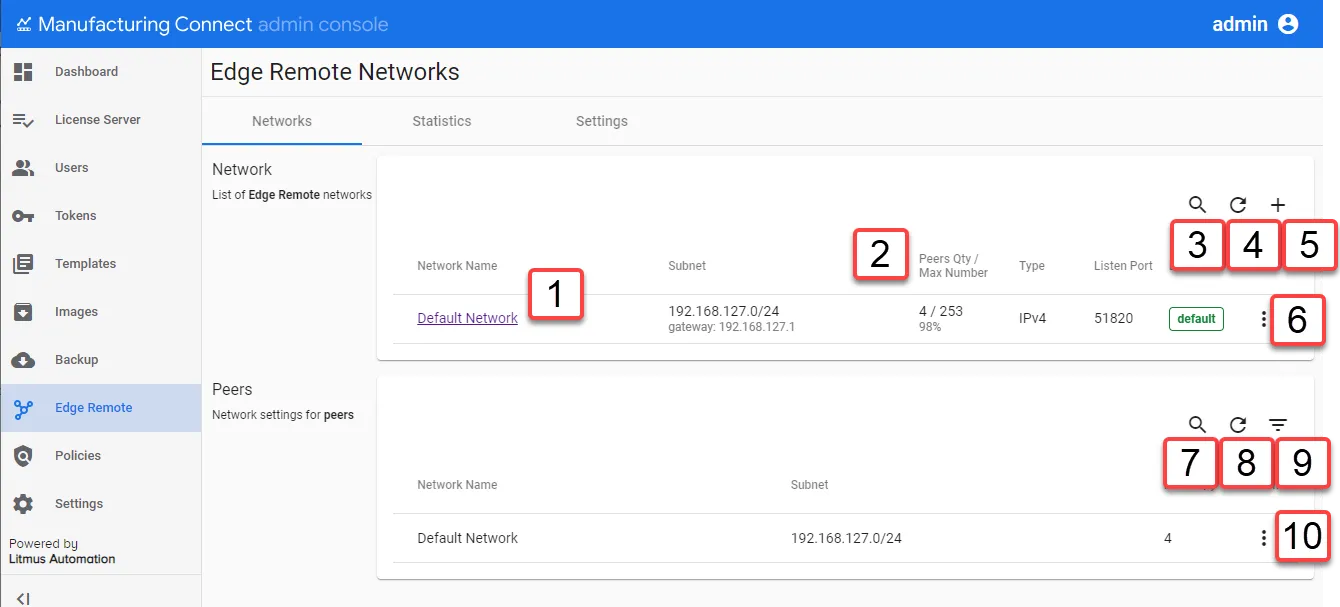Click the Tokens key icon
This screenshot has height=607, width=1340.
click(23, 216)
